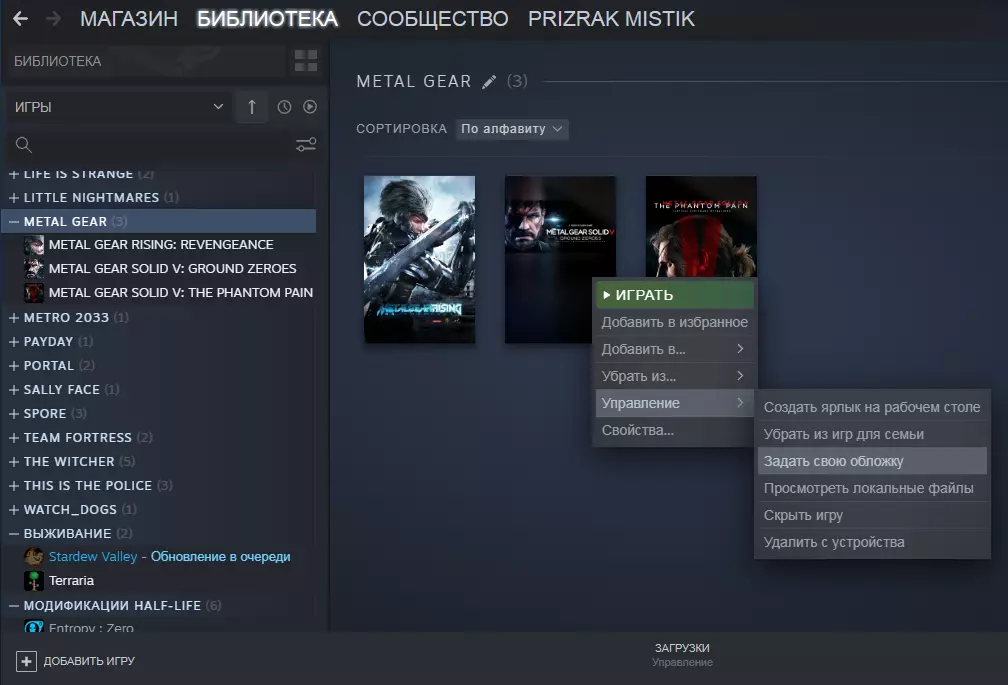Collapse the ВЫЖИВАНИЕ collection
1008x685 pixels.
click(14, 534)
